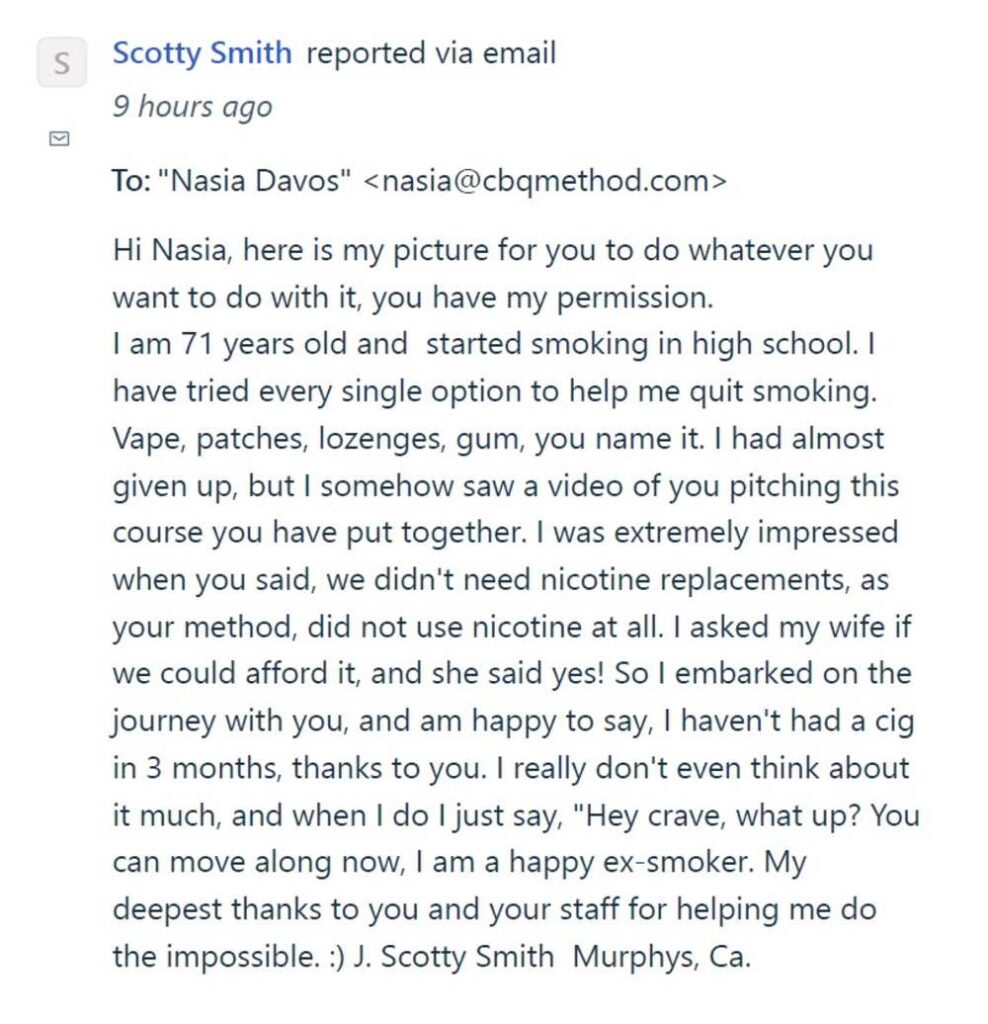Click the ":)" smiley in the message

tap(329, 956)
